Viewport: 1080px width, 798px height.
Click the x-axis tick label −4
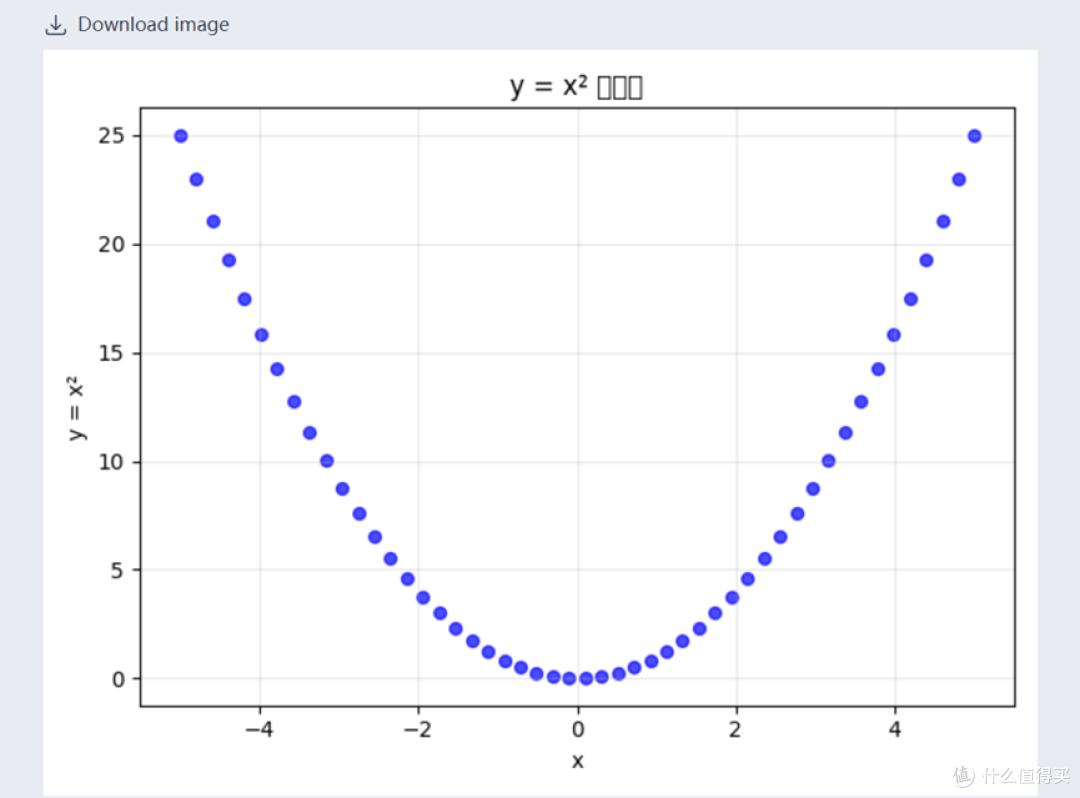pyautogui.click(x=259, y=729)
